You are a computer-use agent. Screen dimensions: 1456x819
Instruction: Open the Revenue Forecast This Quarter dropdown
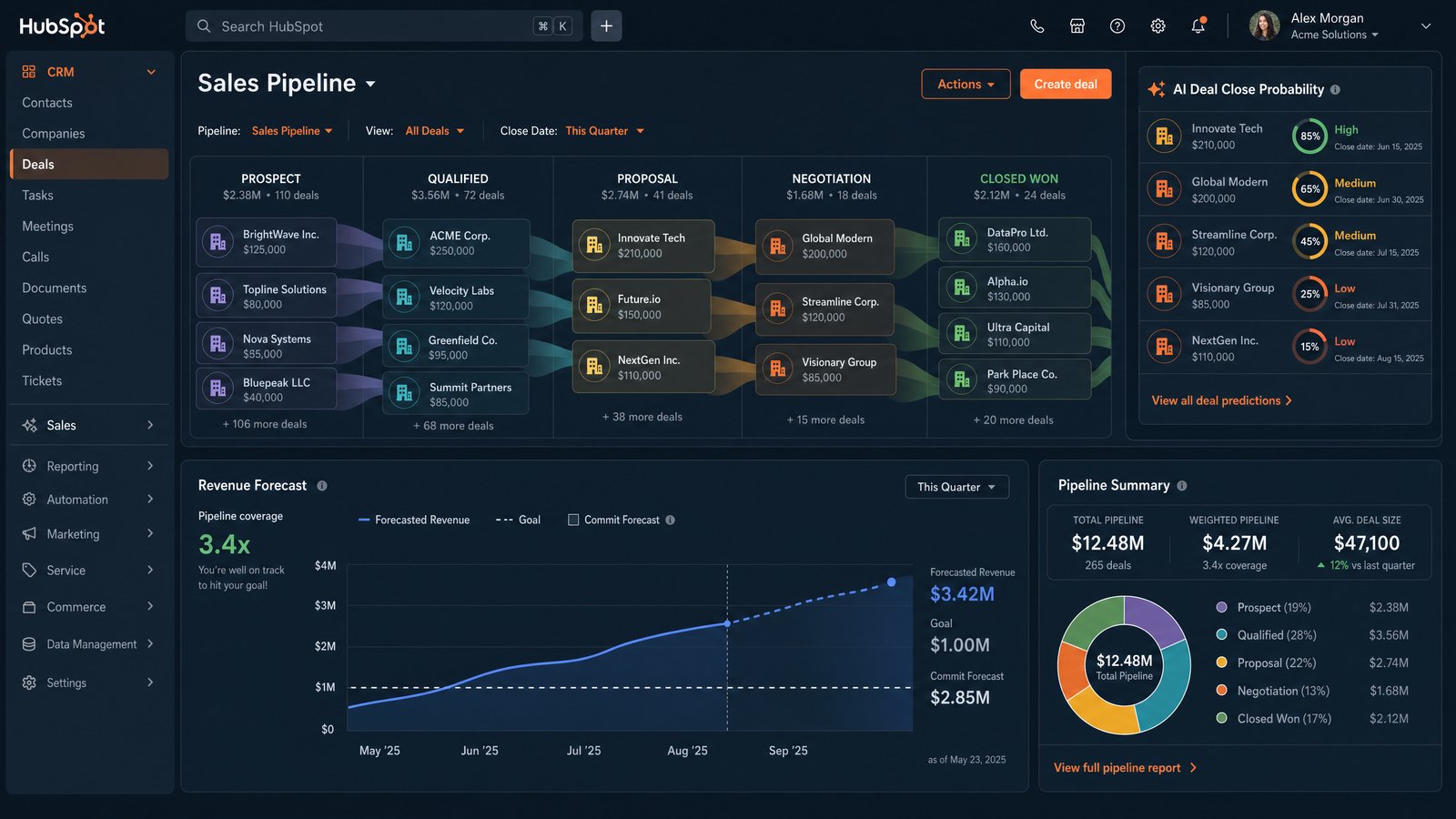point(956,487)
